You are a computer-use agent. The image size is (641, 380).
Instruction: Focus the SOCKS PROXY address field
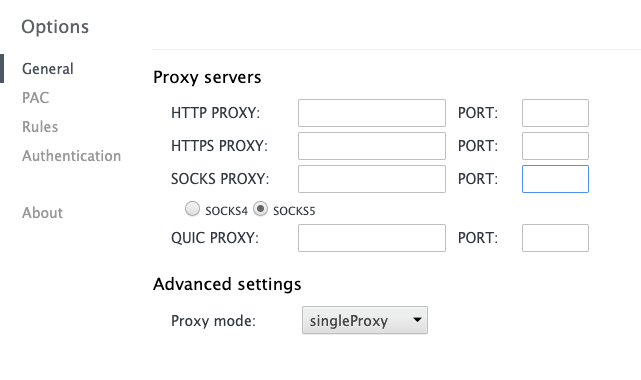point(372,179)
